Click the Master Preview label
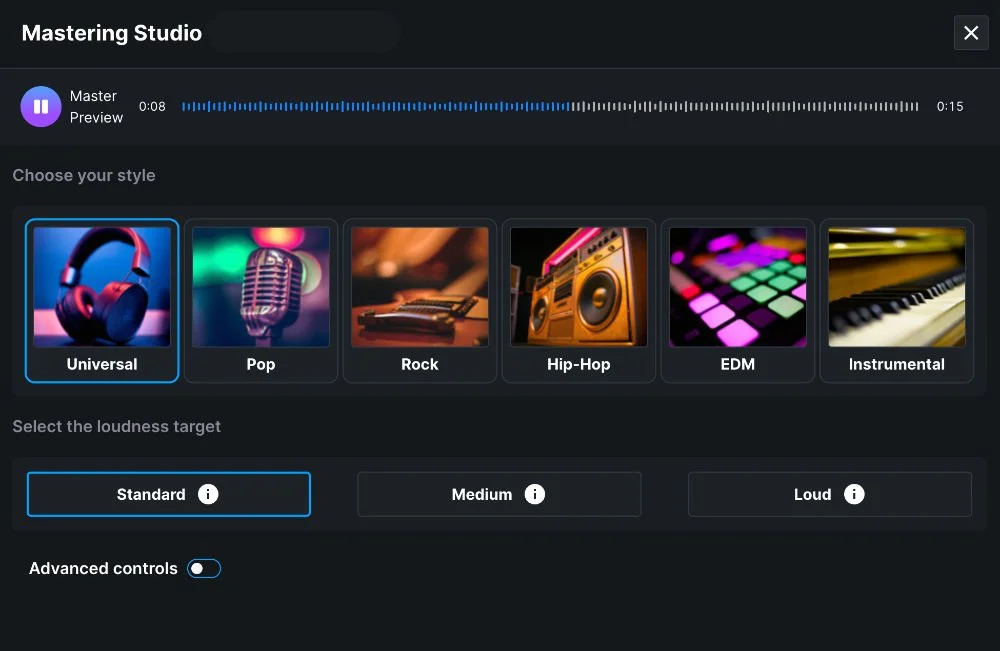Viewport: 1000px width, 651px height. pyautogui.click(x=96, y=105)
